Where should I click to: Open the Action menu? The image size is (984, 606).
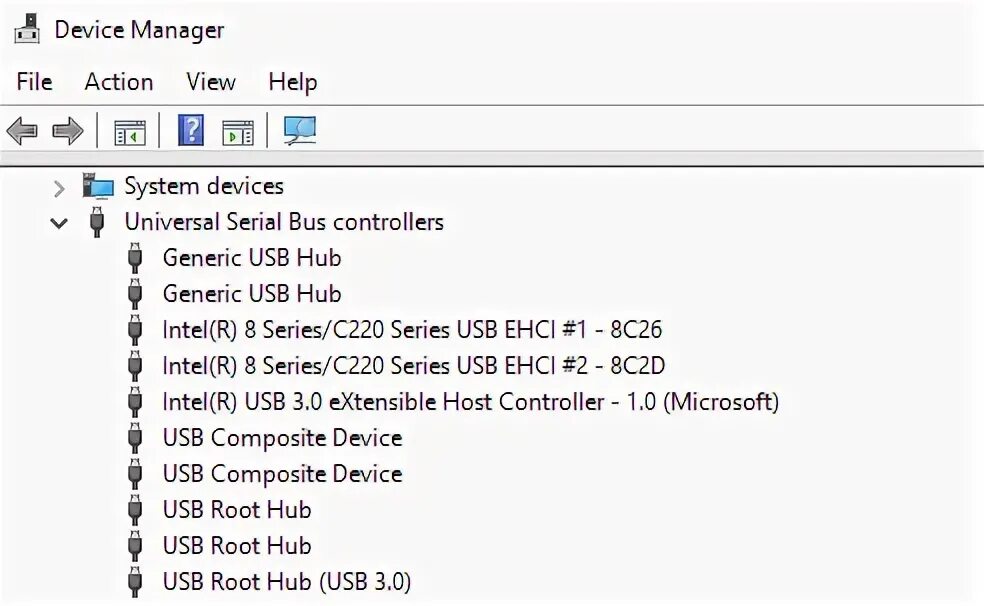(x=119, y=82)
